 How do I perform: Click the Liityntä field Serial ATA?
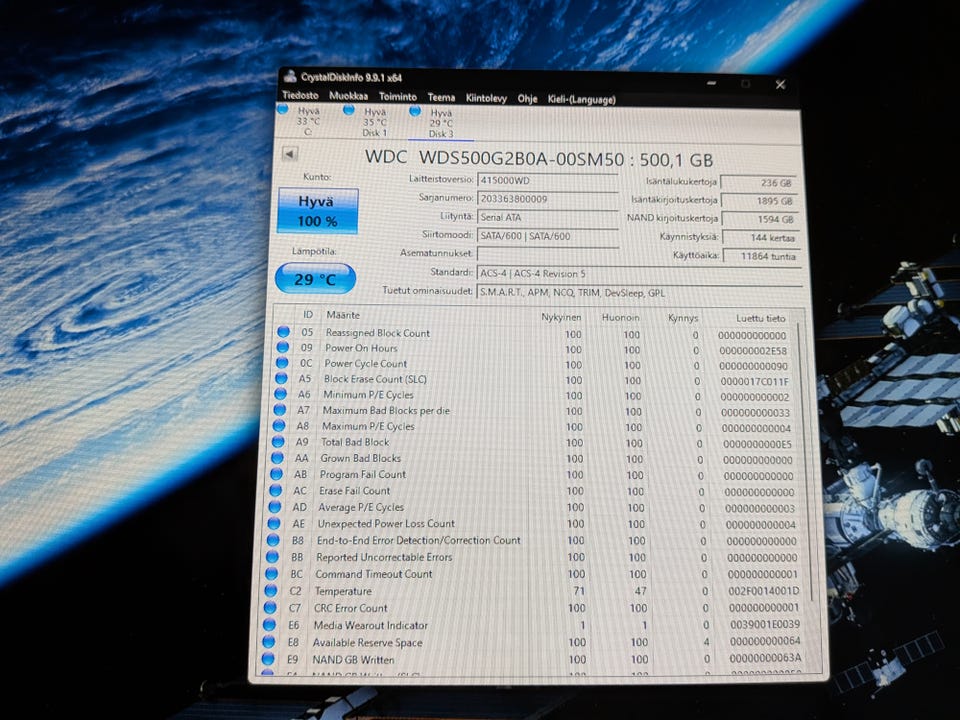click(547, 217)
